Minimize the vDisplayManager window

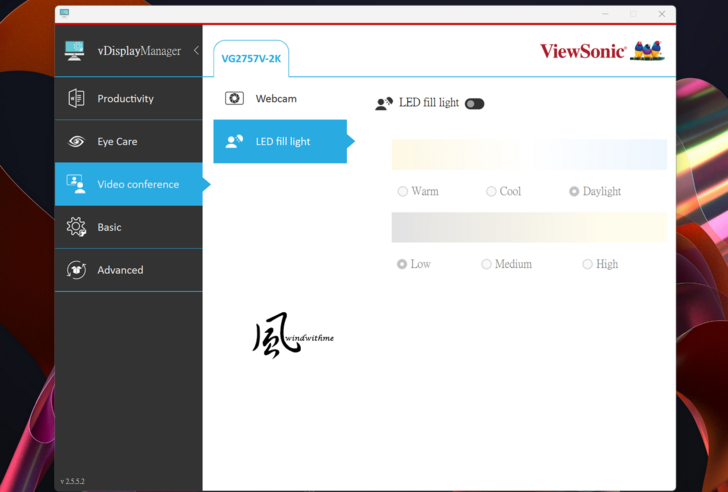605,14
